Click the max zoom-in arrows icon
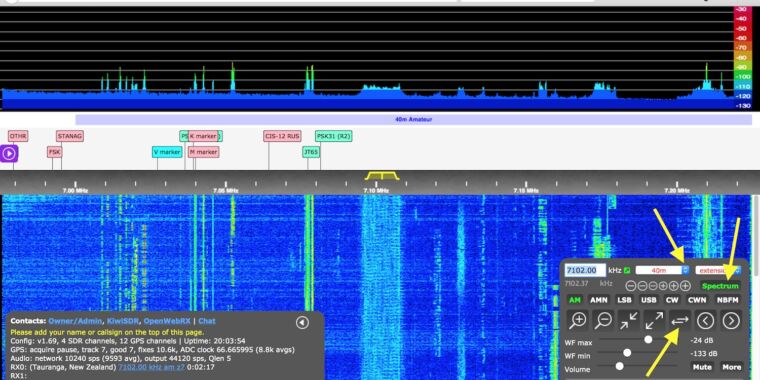The width and height of the screenshot is (760, 380). (x=629, y=320)
